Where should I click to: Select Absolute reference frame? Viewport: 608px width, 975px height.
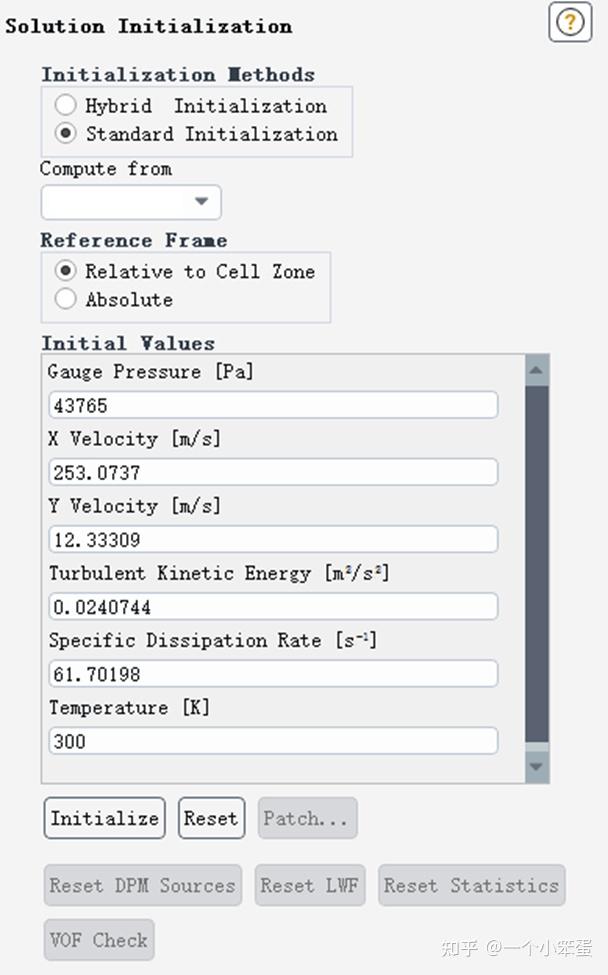pos(66,299)
